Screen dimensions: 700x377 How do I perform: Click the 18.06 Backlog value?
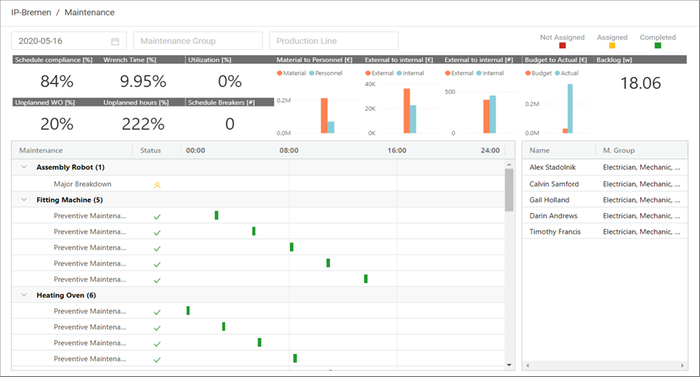(641, 83)
